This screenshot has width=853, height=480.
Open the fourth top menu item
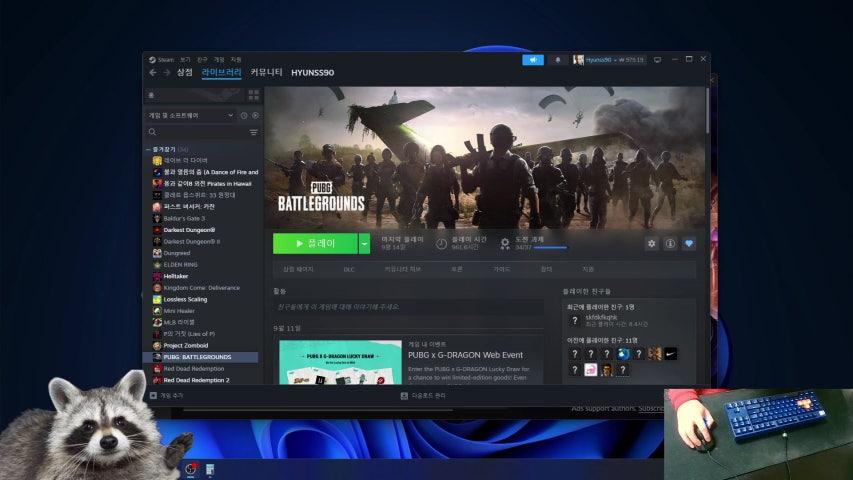219,60
